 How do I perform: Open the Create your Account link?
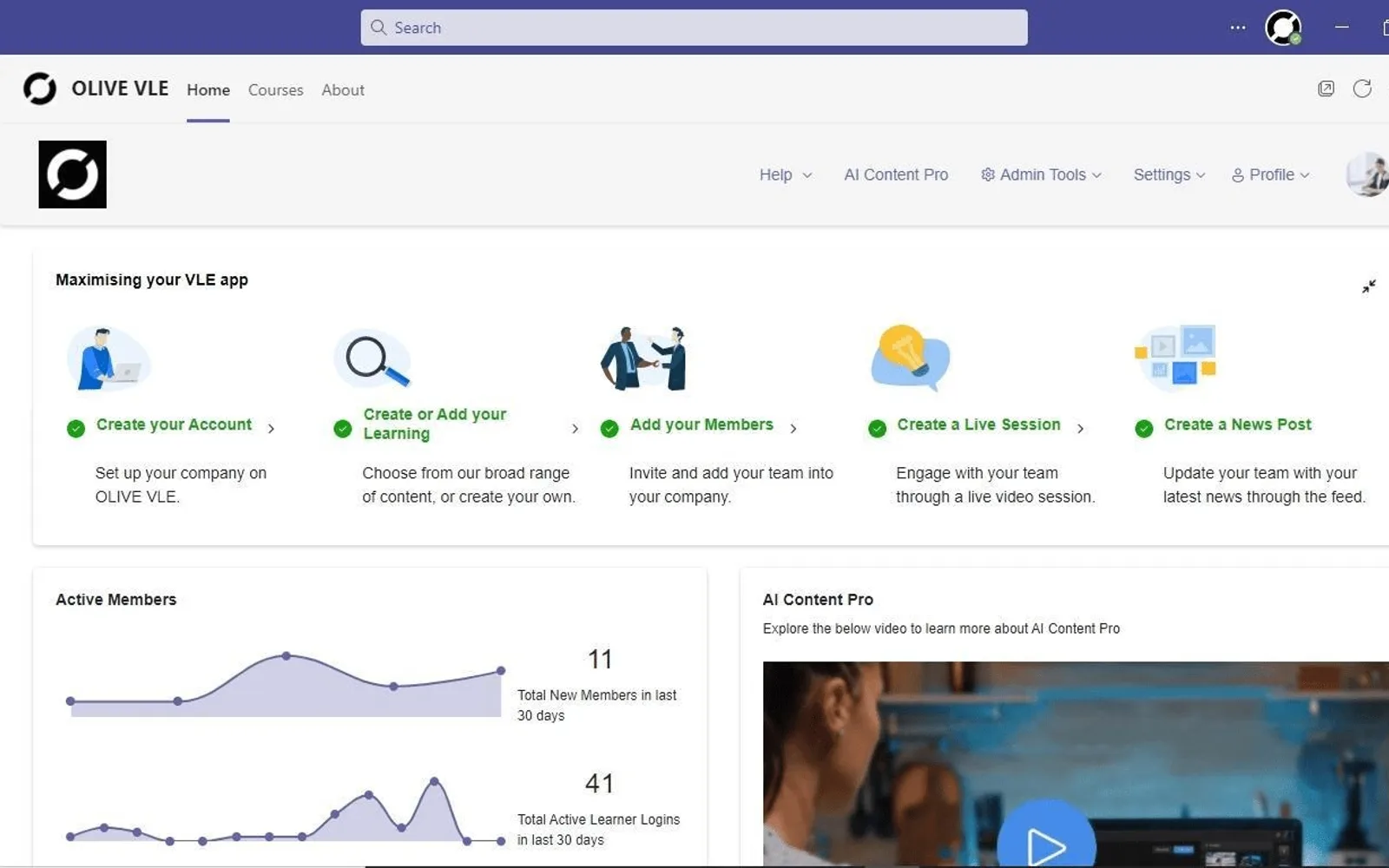click(174, 424)
